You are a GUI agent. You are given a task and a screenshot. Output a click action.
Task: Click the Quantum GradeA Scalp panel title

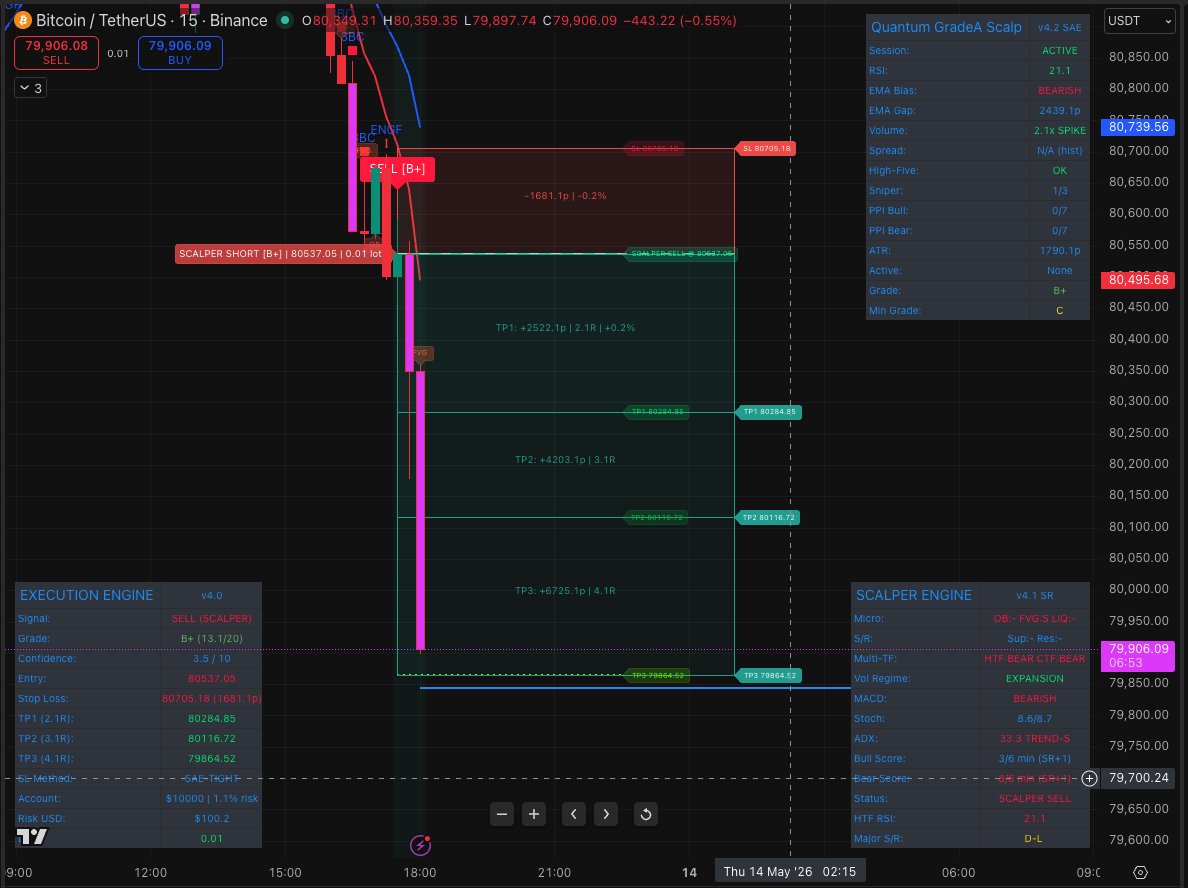pyautogui.click(x=946, y=27)
